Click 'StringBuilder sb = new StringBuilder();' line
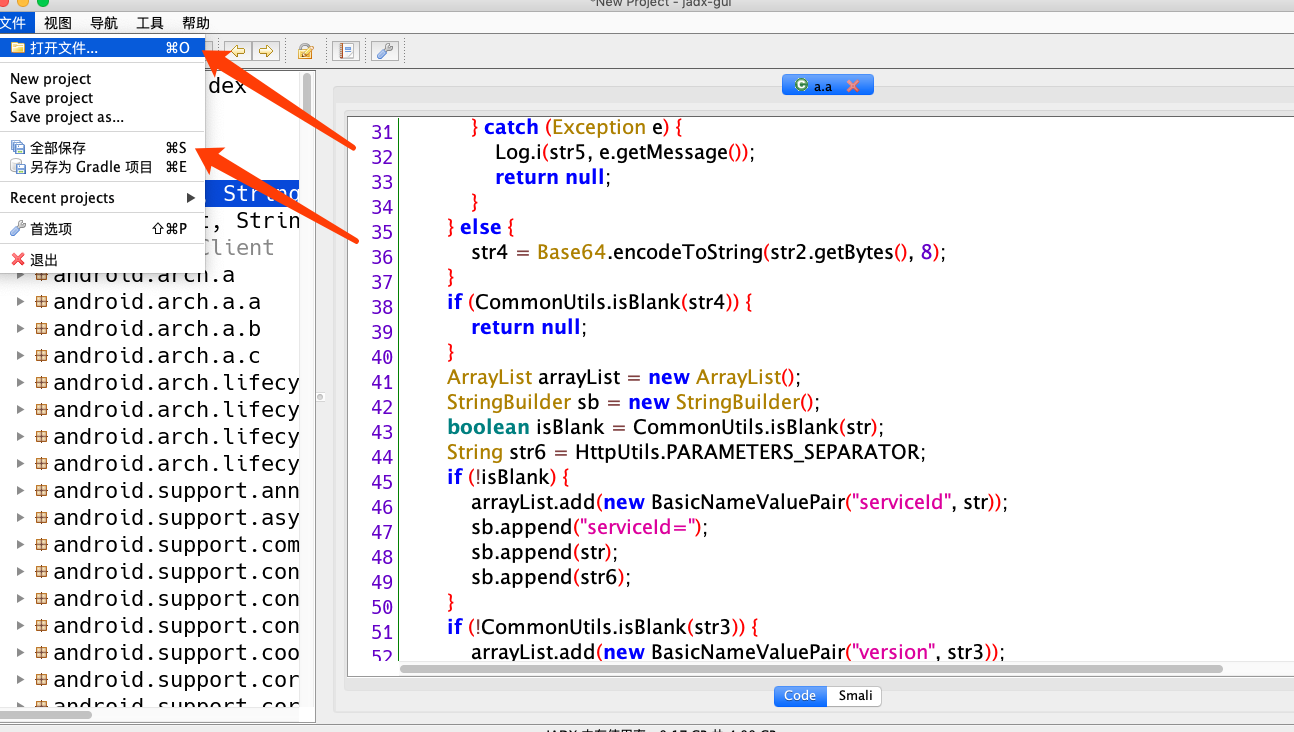Viewport: 1294px width, 732px height. 633,402
